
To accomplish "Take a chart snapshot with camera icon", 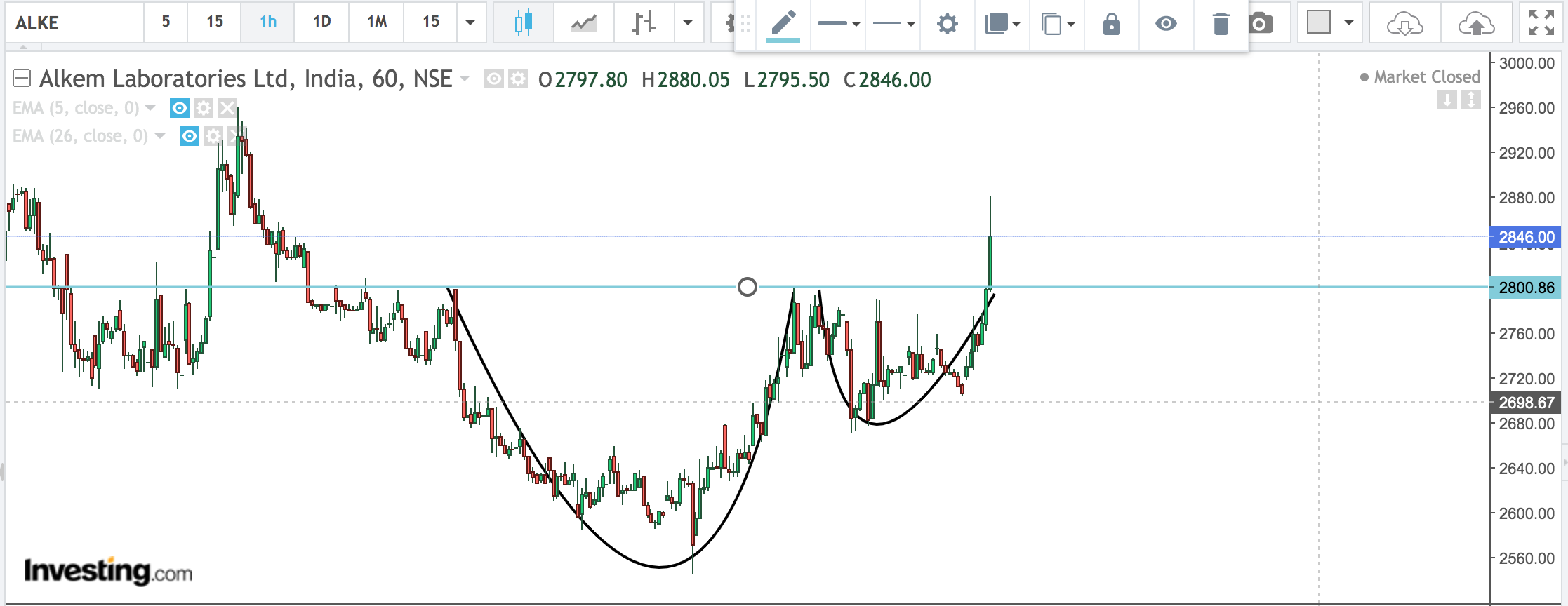I will [1261, 24].
